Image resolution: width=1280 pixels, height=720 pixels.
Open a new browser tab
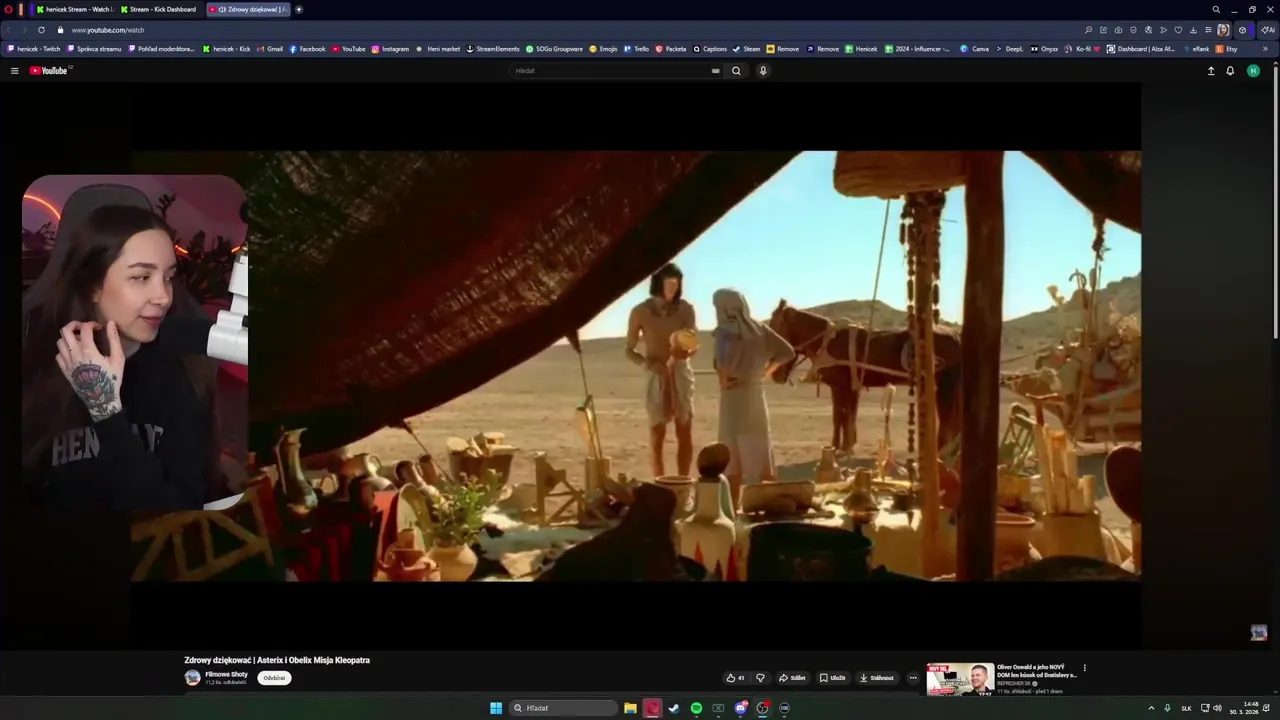(298, 9)
